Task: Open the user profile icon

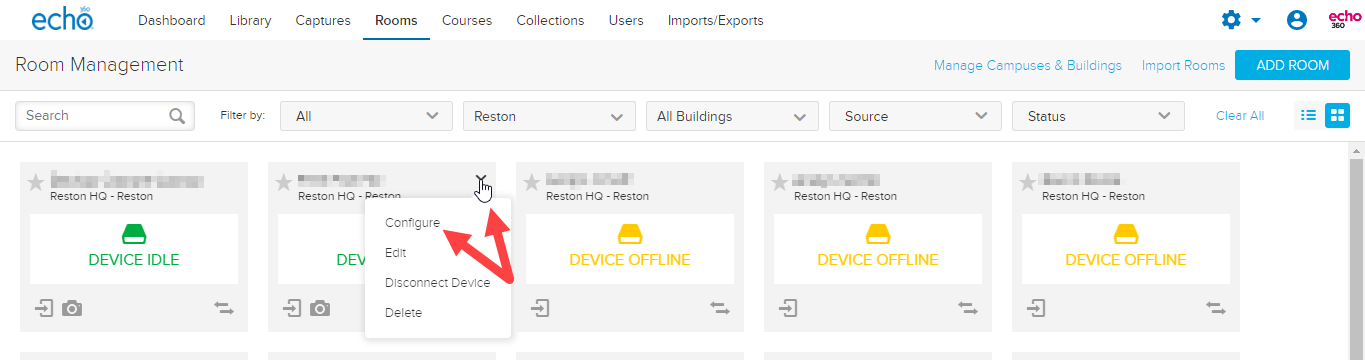Action: pyautogui.click(x=1297, y=20)
